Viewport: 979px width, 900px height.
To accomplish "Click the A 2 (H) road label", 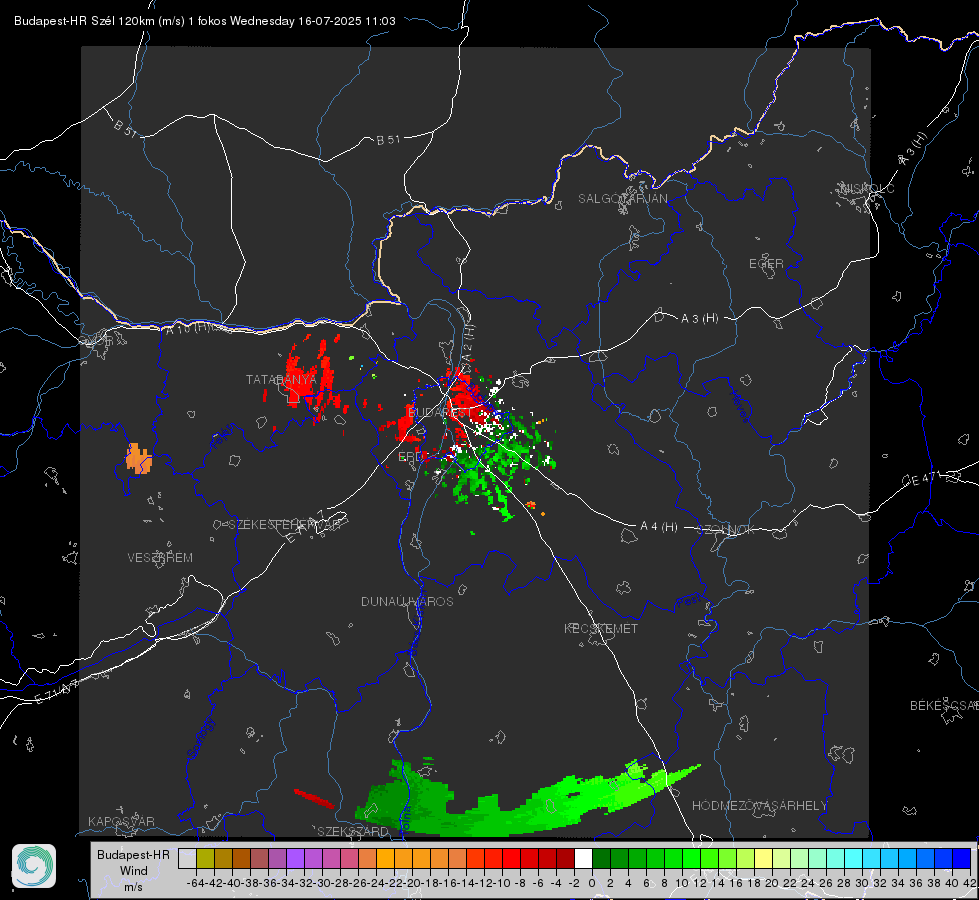I will (469, 341).
